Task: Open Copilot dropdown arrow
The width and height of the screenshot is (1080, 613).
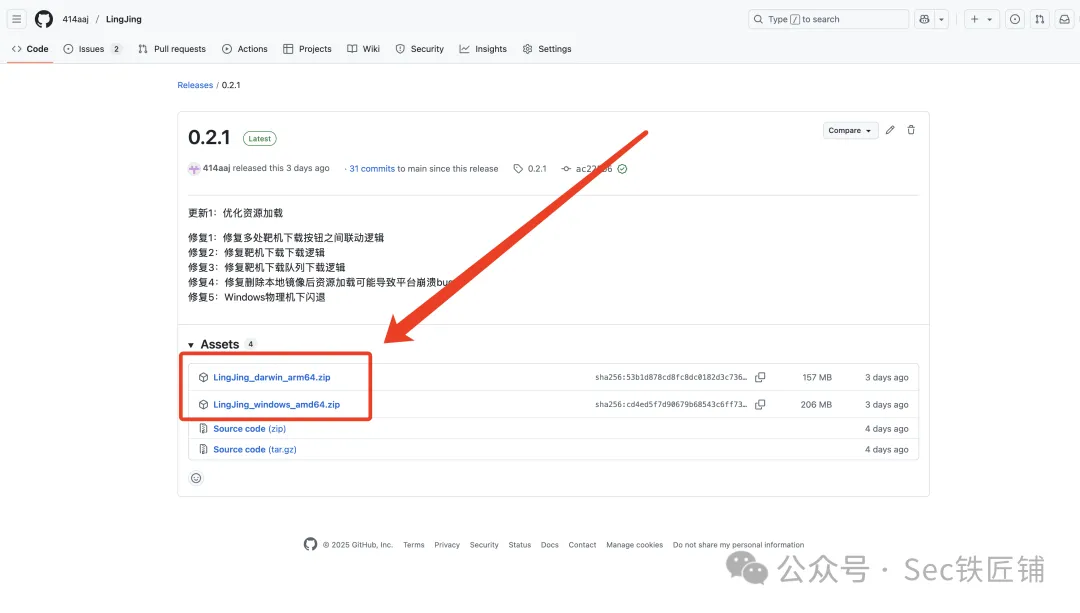Action: (x=942, y=19)
